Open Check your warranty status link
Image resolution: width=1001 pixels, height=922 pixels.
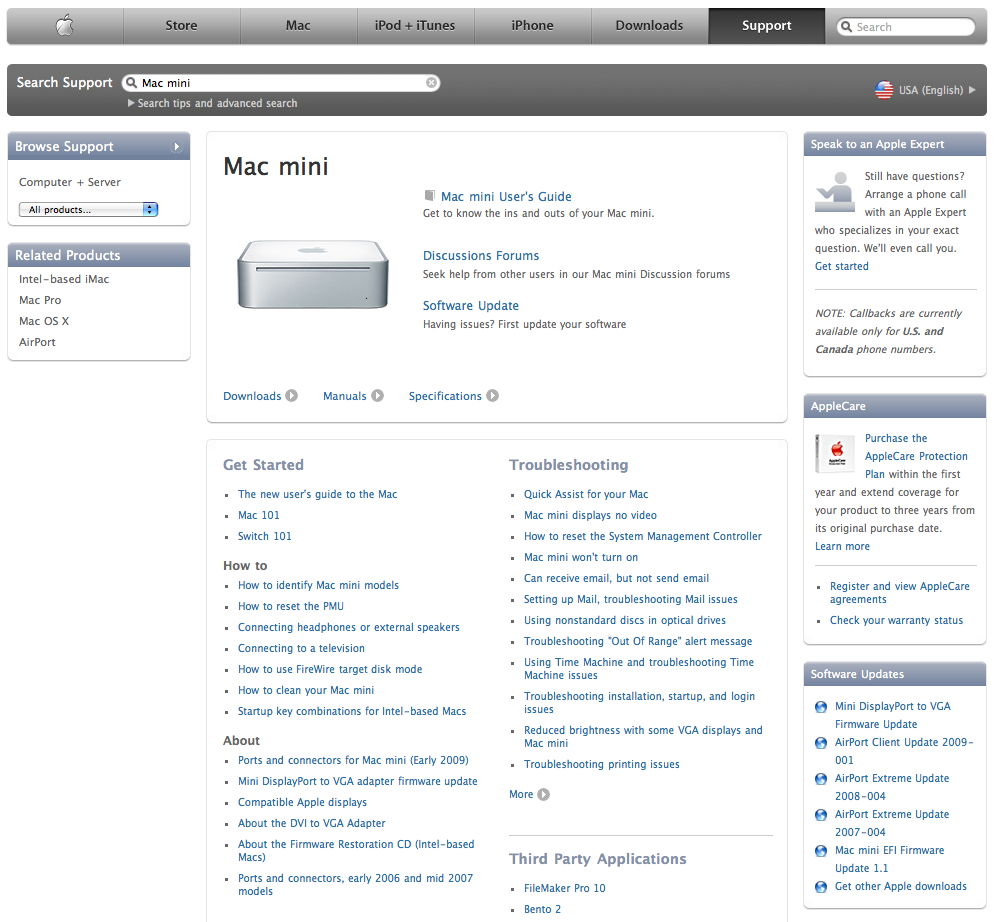click(x=896, y=620)
